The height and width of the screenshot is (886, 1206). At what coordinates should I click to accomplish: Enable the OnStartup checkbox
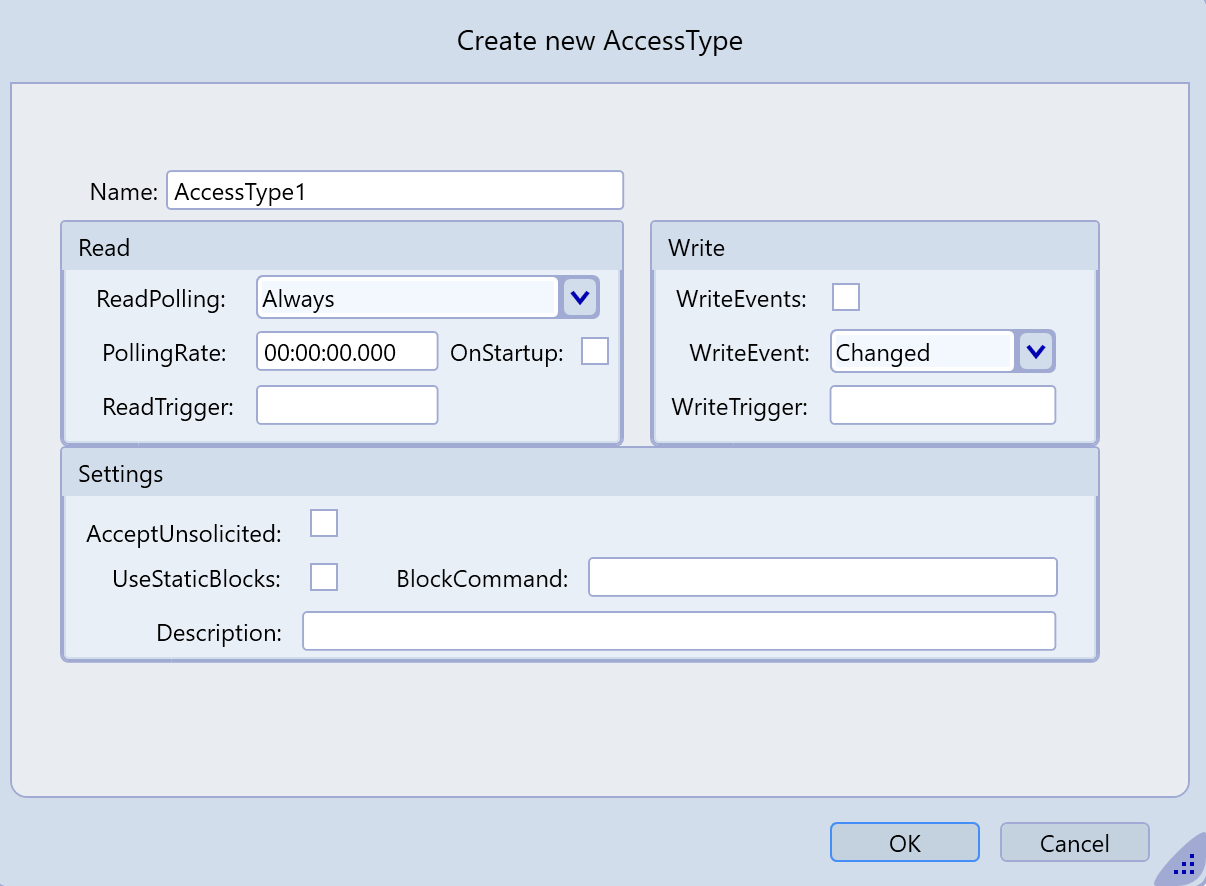595,352
